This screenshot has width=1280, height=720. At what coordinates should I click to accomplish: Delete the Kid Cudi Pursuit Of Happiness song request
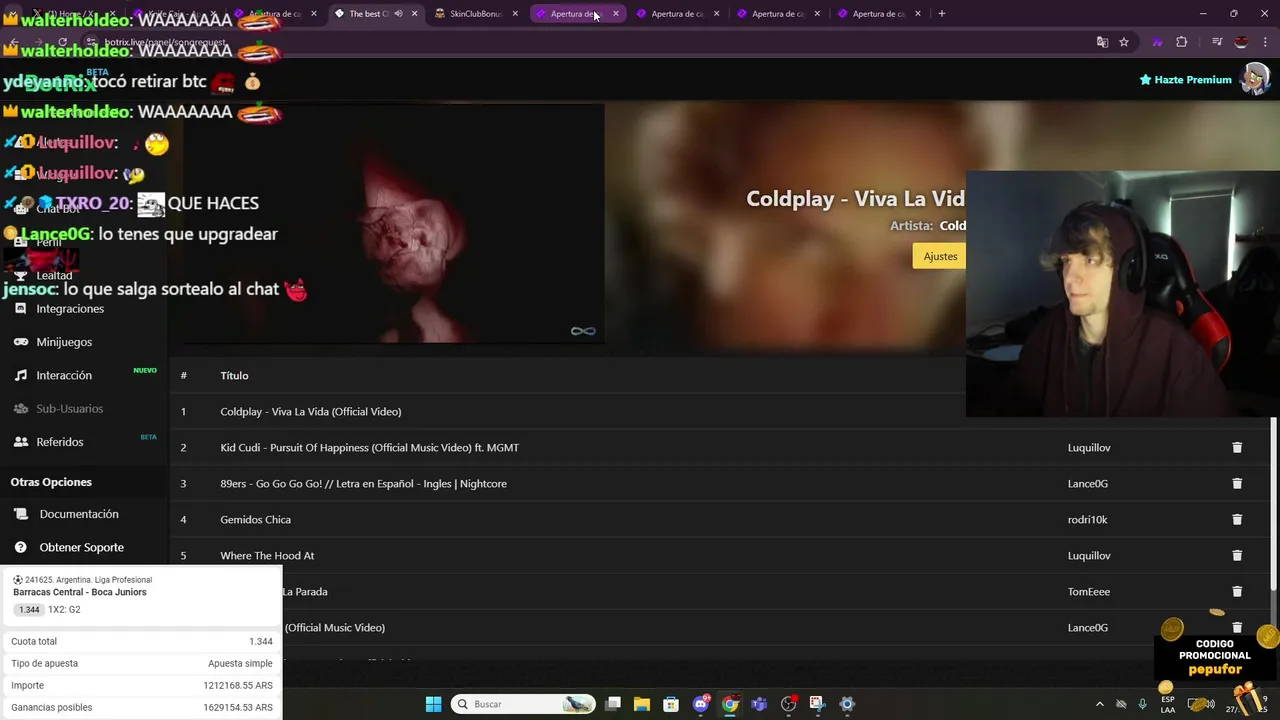tap(1237, 448)
